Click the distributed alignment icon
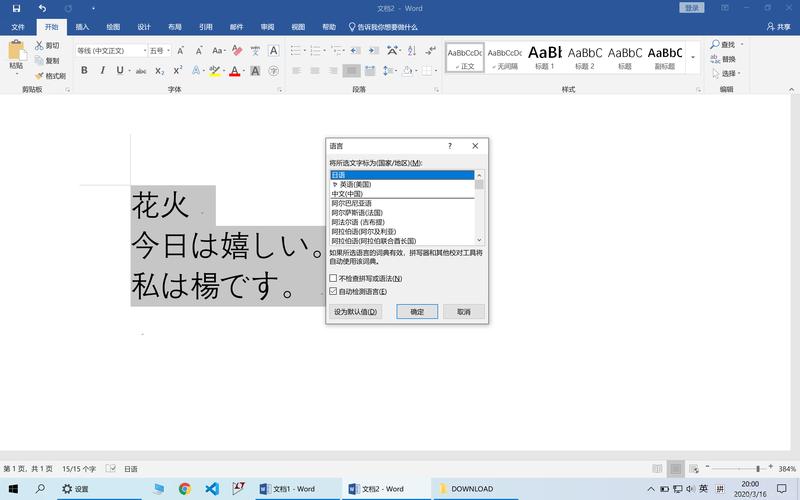This screenshot has height=500, width=800. pos(370,71)
